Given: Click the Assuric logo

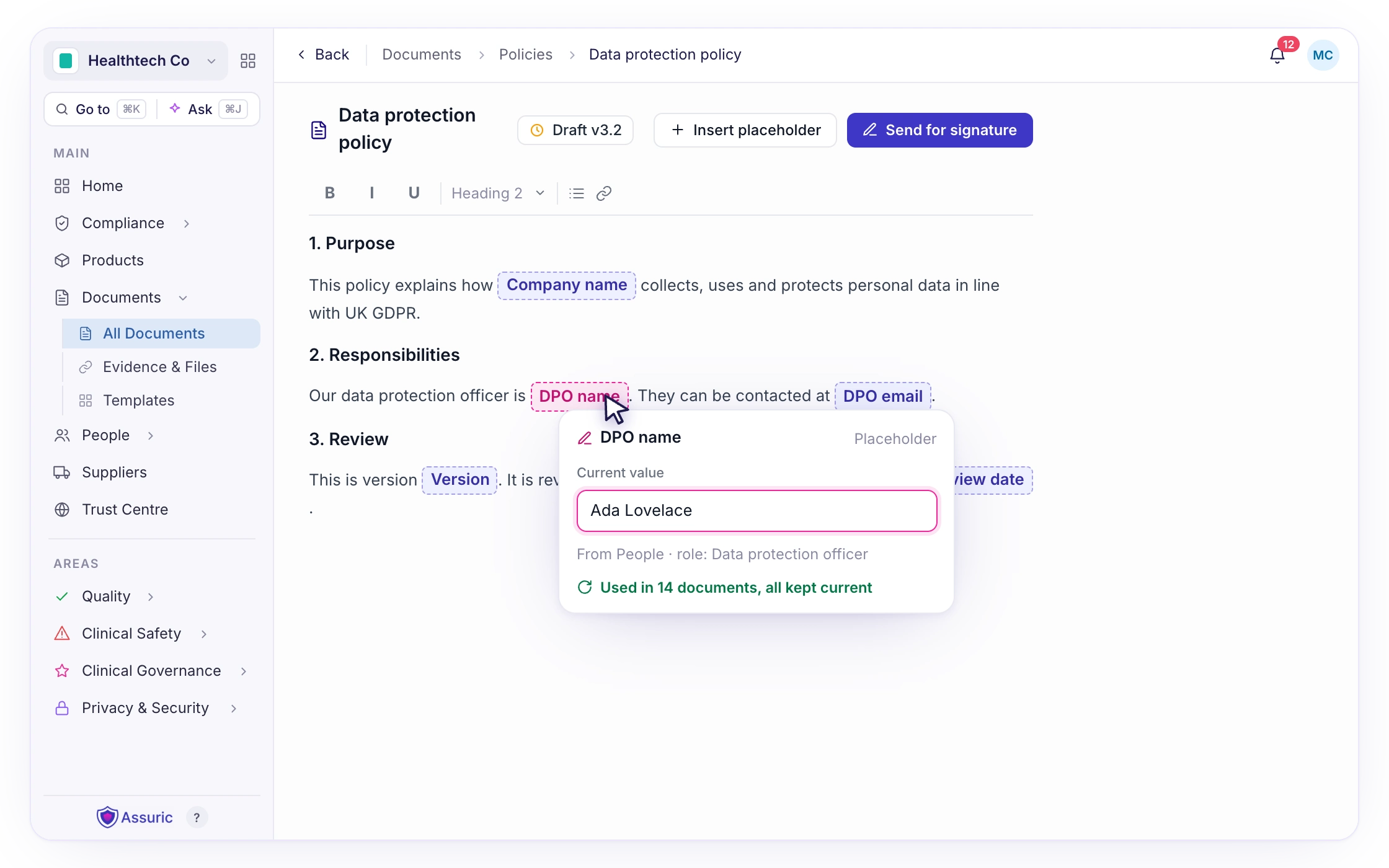Looking at the screenshot, I should pos(135,817).
